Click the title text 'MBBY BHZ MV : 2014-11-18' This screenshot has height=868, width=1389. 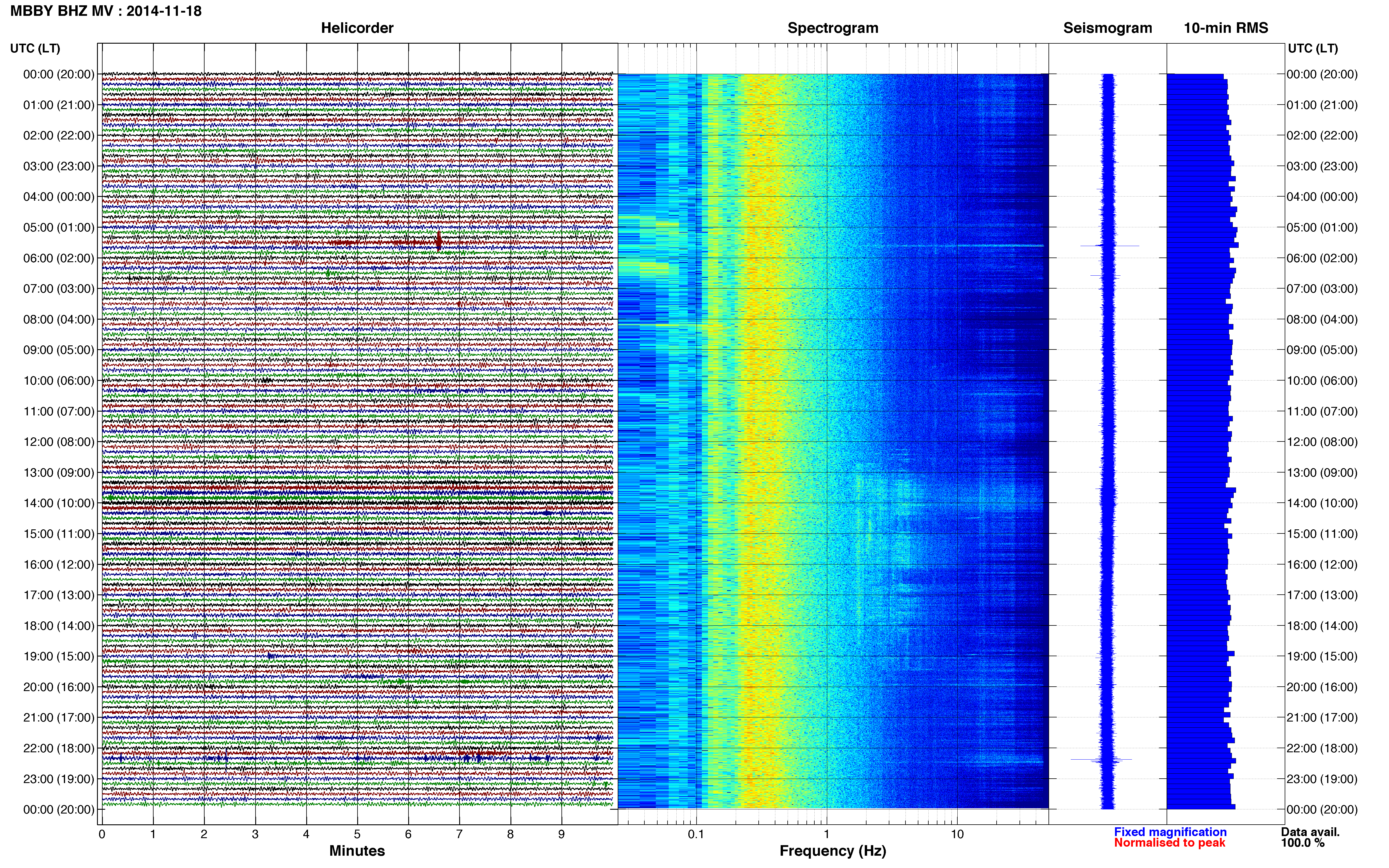coord(106,11)
